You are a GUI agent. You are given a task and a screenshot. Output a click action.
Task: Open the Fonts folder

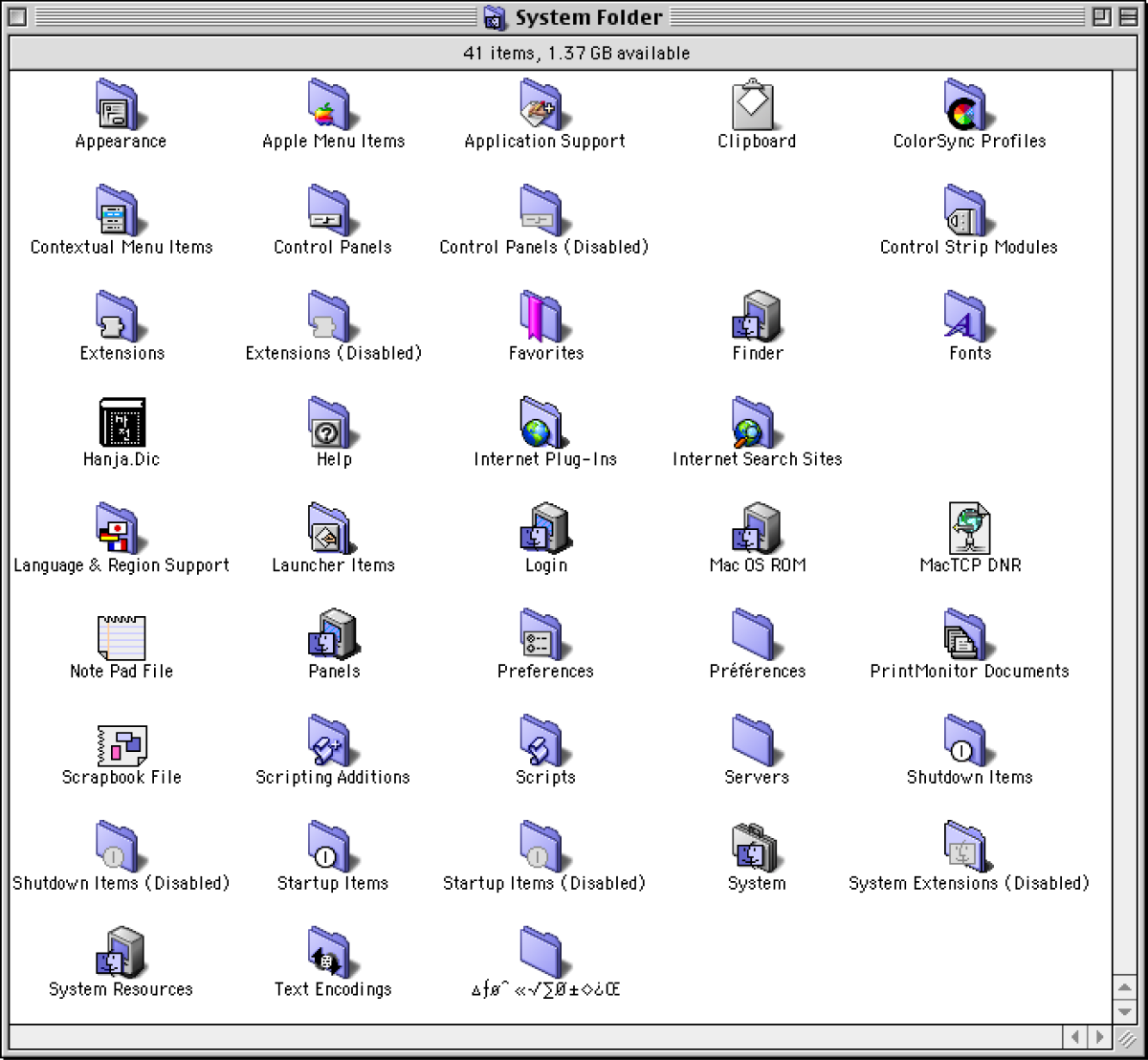point(968,318)
